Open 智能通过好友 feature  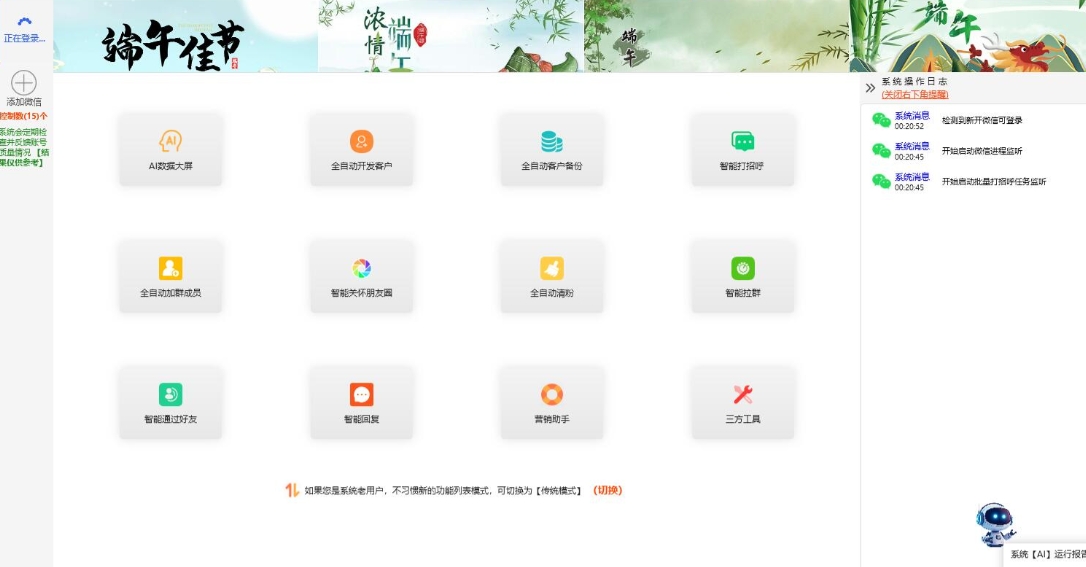(x=170, y=402)
